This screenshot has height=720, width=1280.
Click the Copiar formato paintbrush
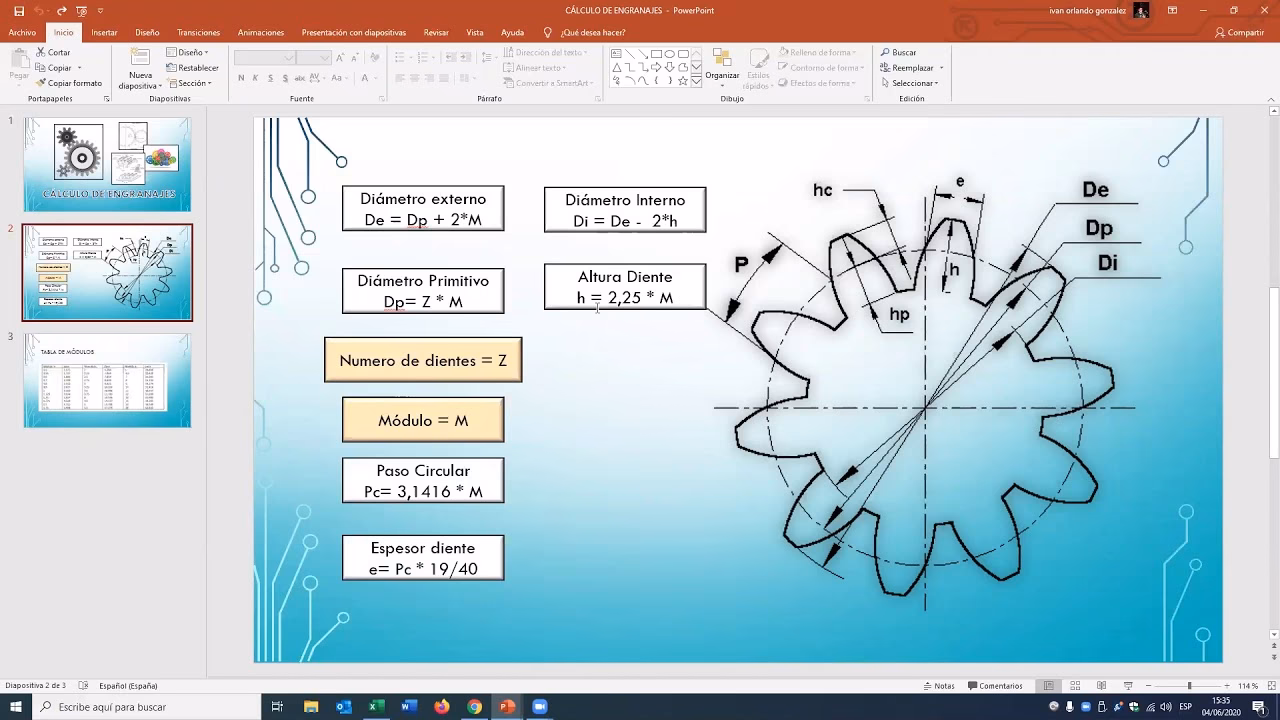41,83
